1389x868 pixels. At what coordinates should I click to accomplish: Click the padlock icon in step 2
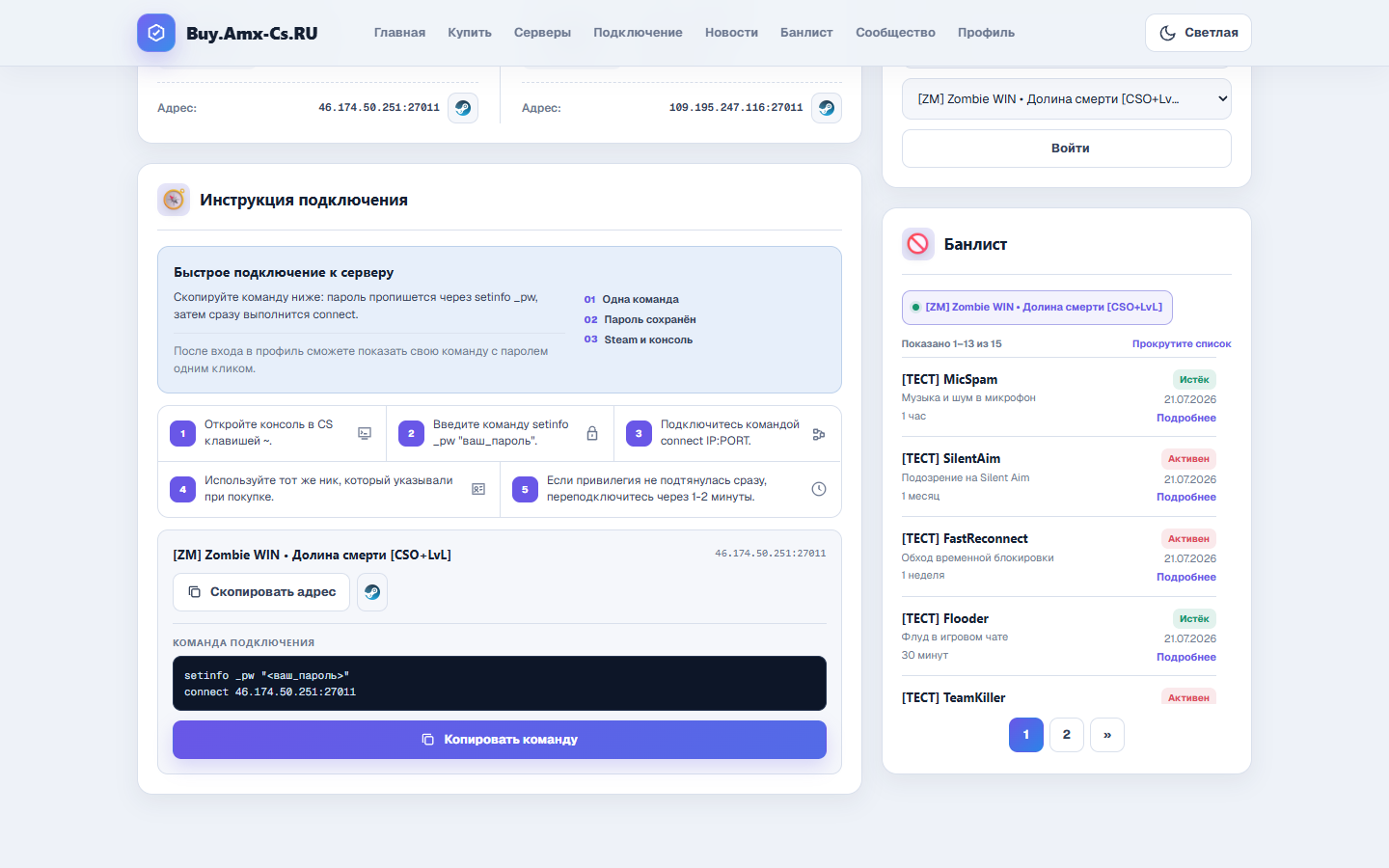[592, 434]
